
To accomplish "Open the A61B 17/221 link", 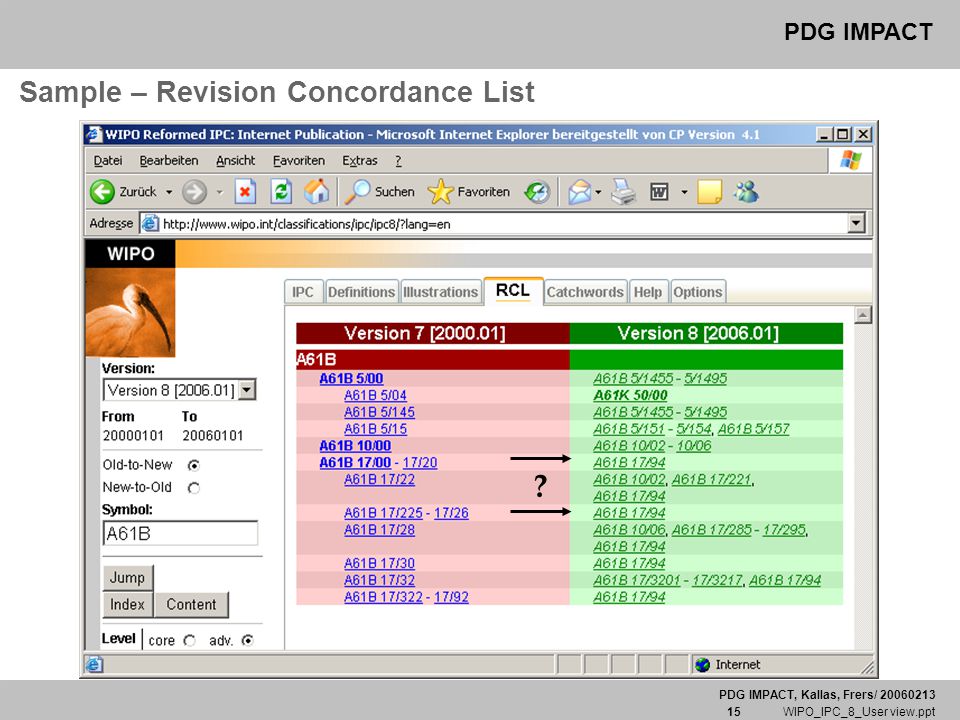I will click(x=711, y=479).
